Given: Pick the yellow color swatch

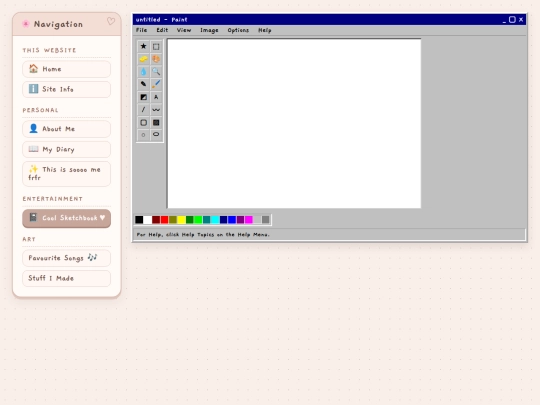Looking at the screenshot, I should [x=181, y=220].
